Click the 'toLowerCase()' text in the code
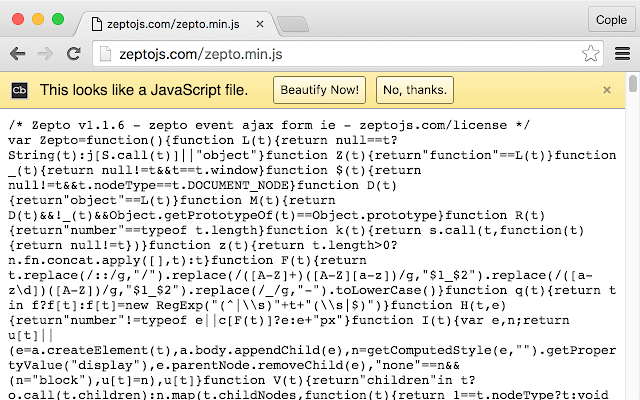This screenshot has height=400, width=640. click(x=386, y=290)
